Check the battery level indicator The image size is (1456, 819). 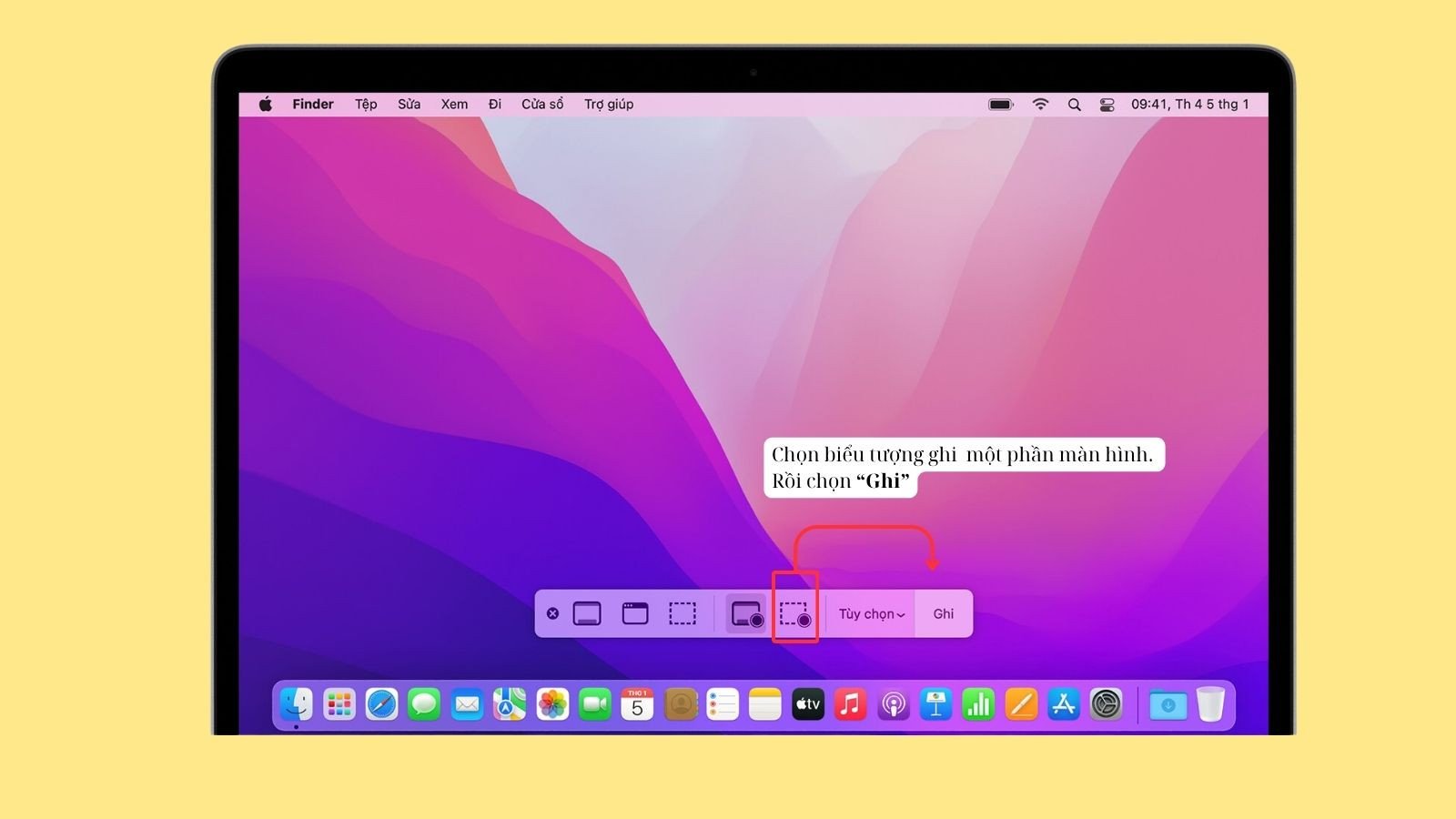coord(1001,104)
